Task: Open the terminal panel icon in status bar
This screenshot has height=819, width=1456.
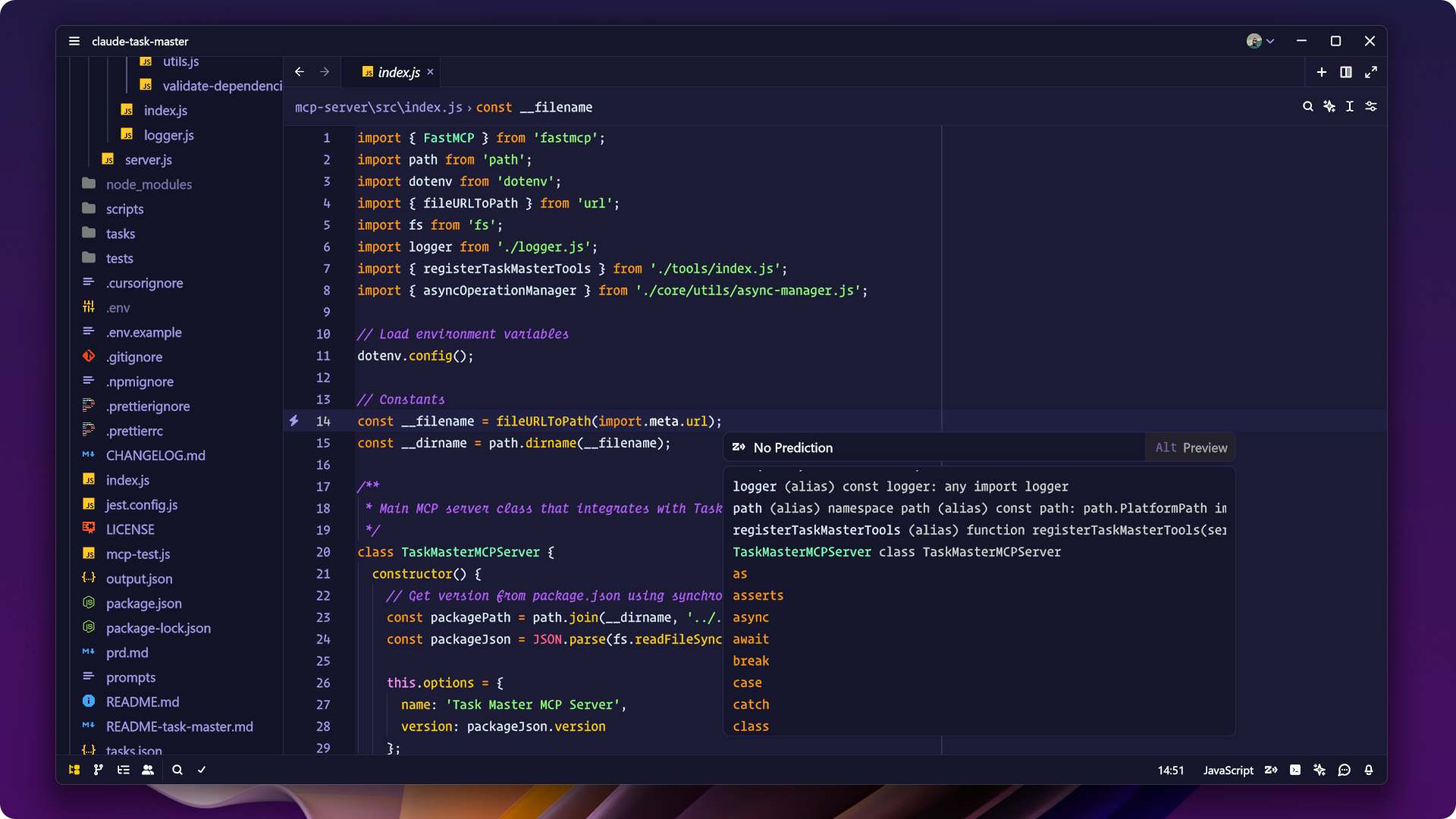Action: 1295,770
